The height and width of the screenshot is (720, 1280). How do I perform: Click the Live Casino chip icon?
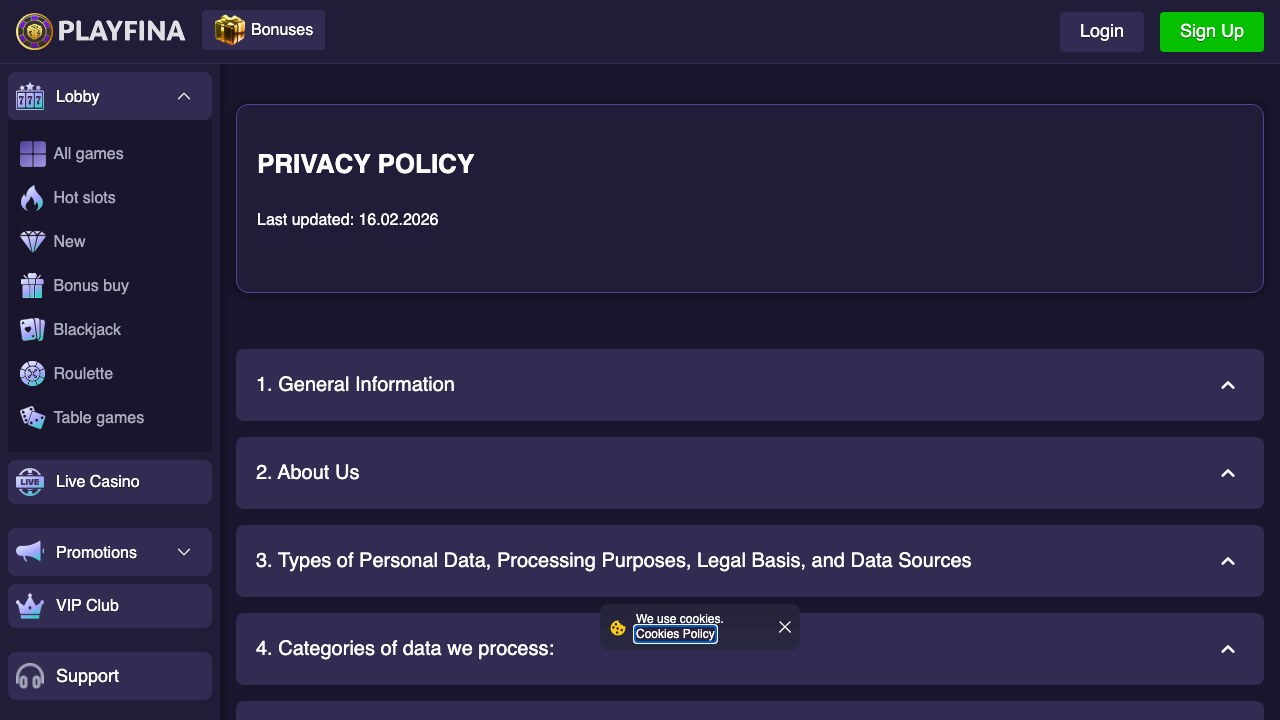(30, 482)
